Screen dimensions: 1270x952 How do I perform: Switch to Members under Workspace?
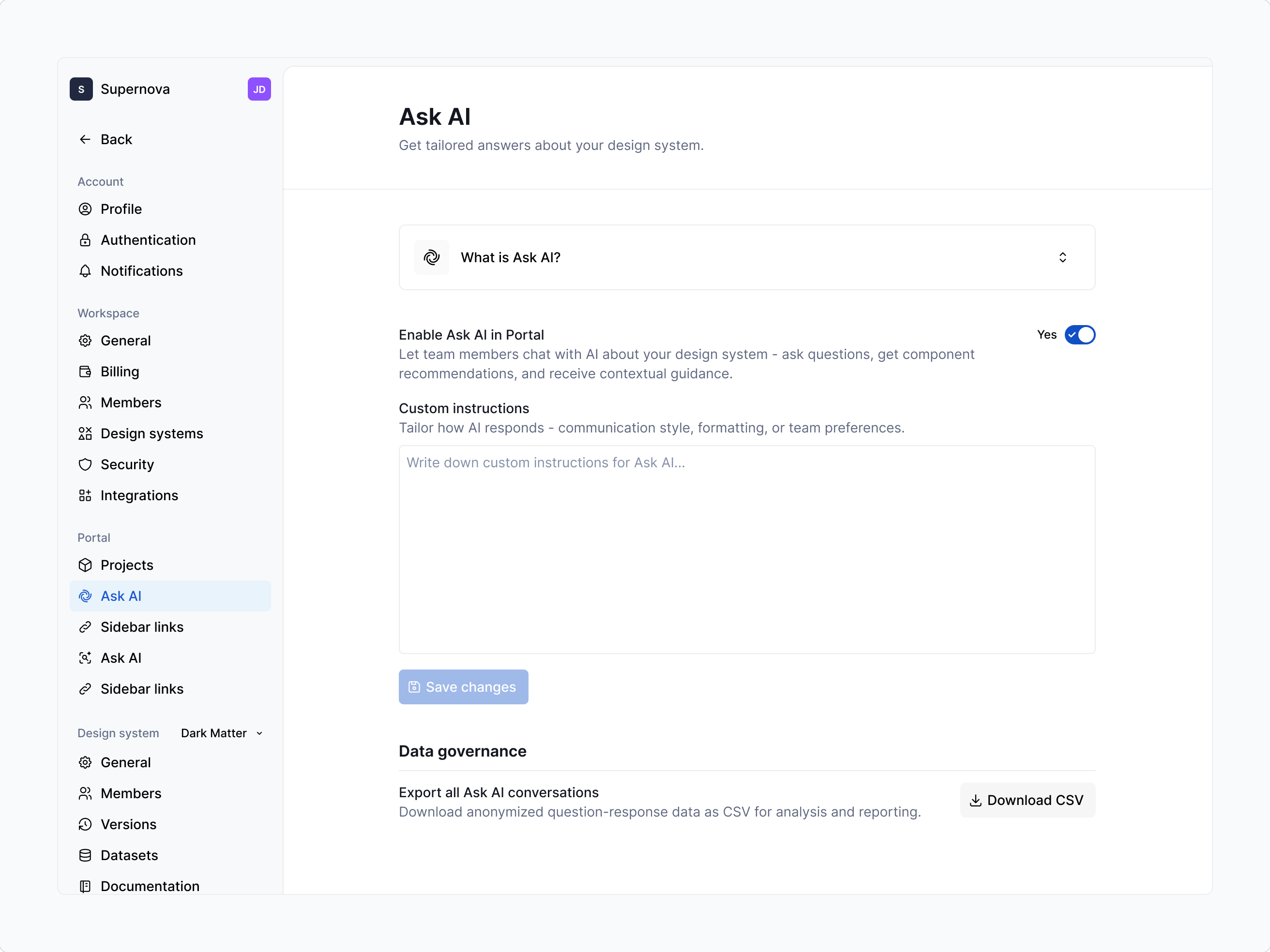coord(130,402)
